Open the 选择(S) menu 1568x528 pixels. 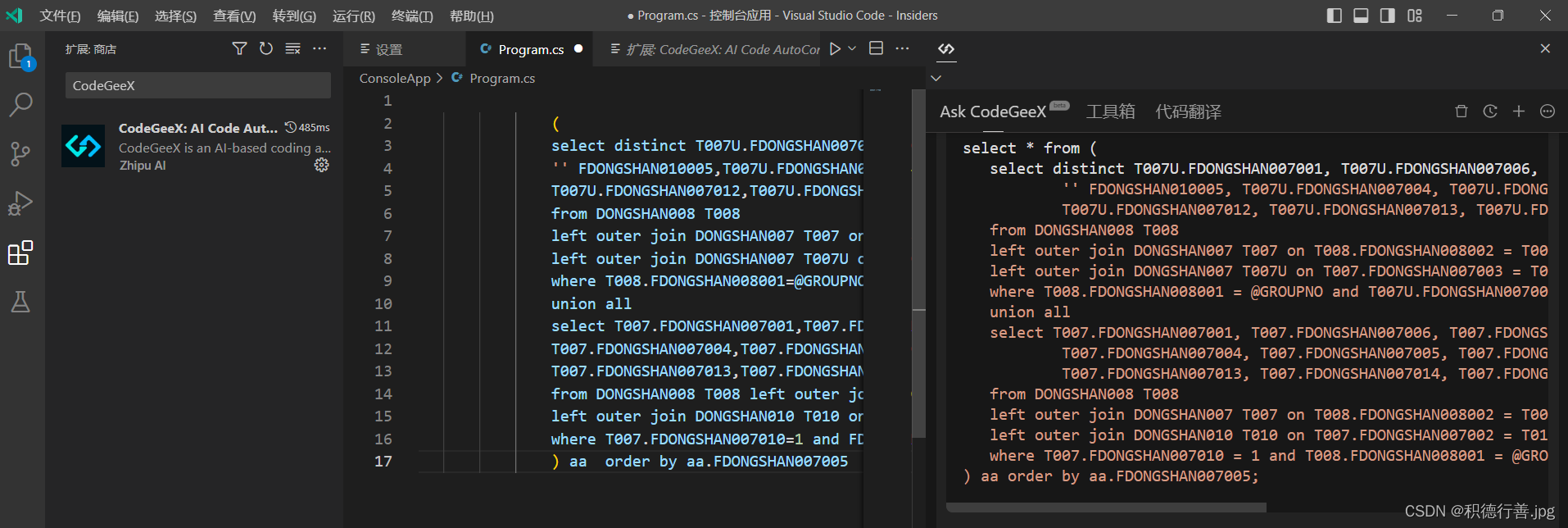click(x=175, y=16)
